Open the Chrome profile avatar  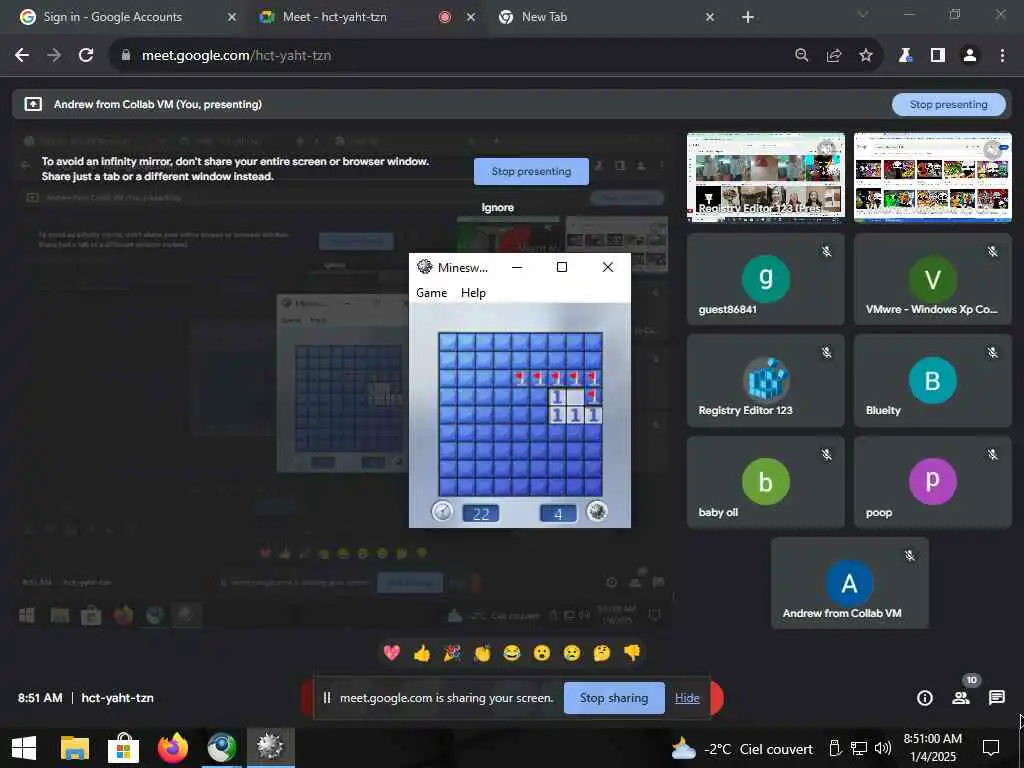pos(970,56)
